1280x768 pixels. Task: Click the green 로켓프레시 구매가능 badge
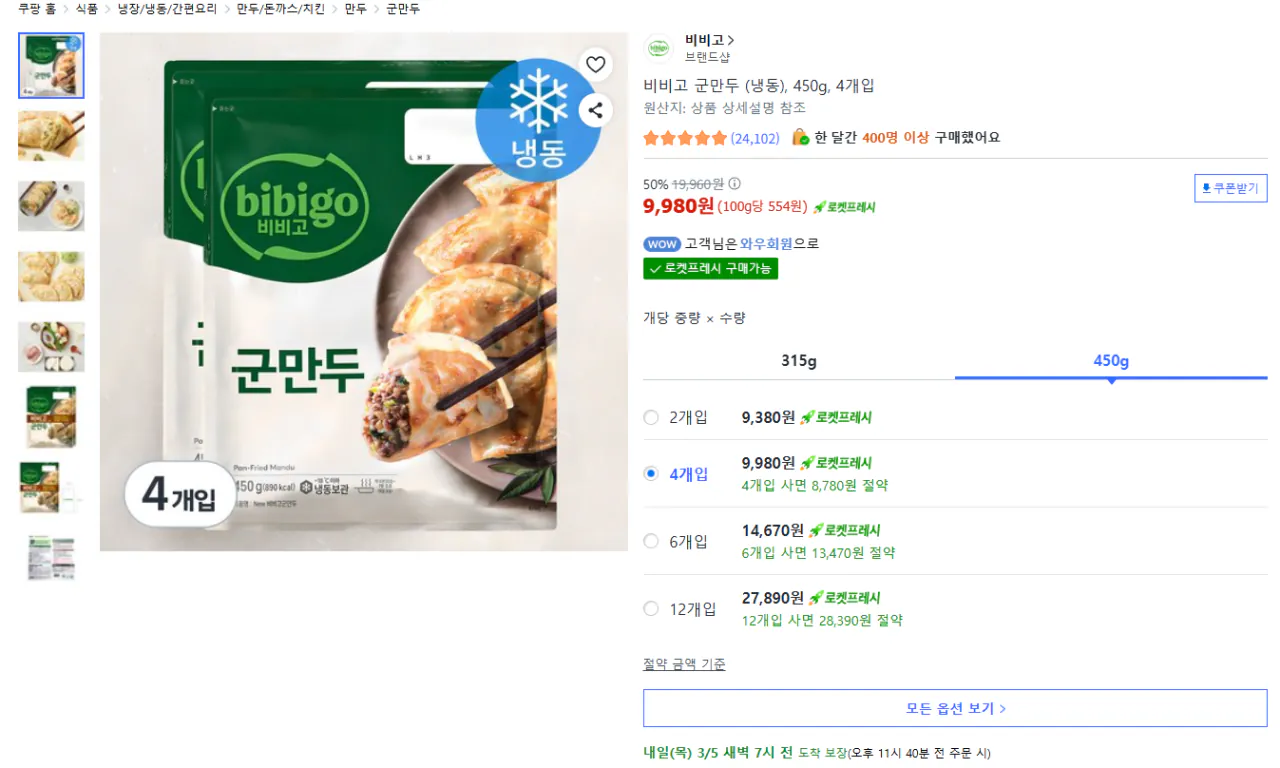click(710, 268)
